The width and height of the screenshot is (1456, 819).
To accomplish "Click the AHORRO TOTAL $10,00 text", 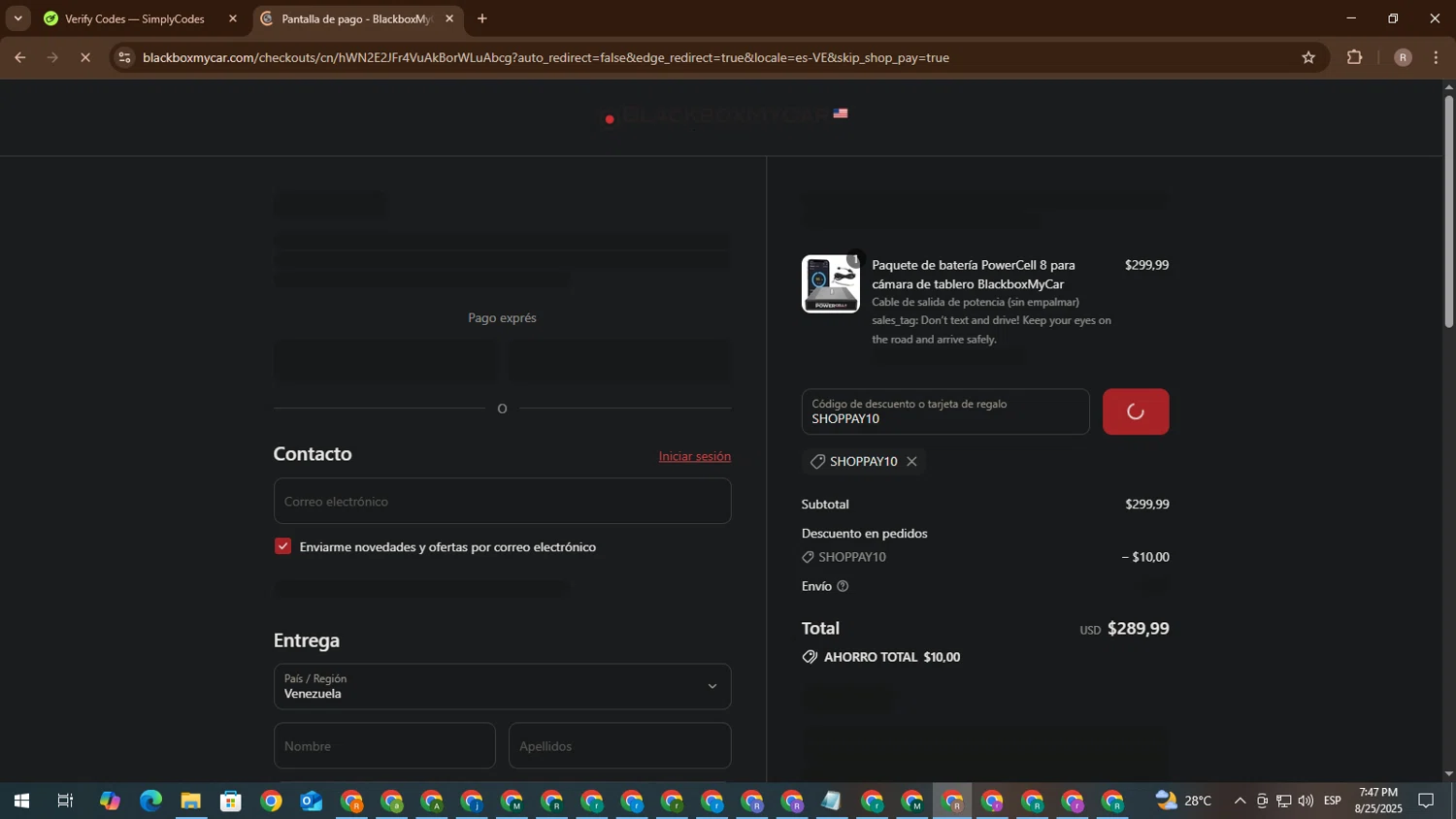I will (x=892, y=657).
